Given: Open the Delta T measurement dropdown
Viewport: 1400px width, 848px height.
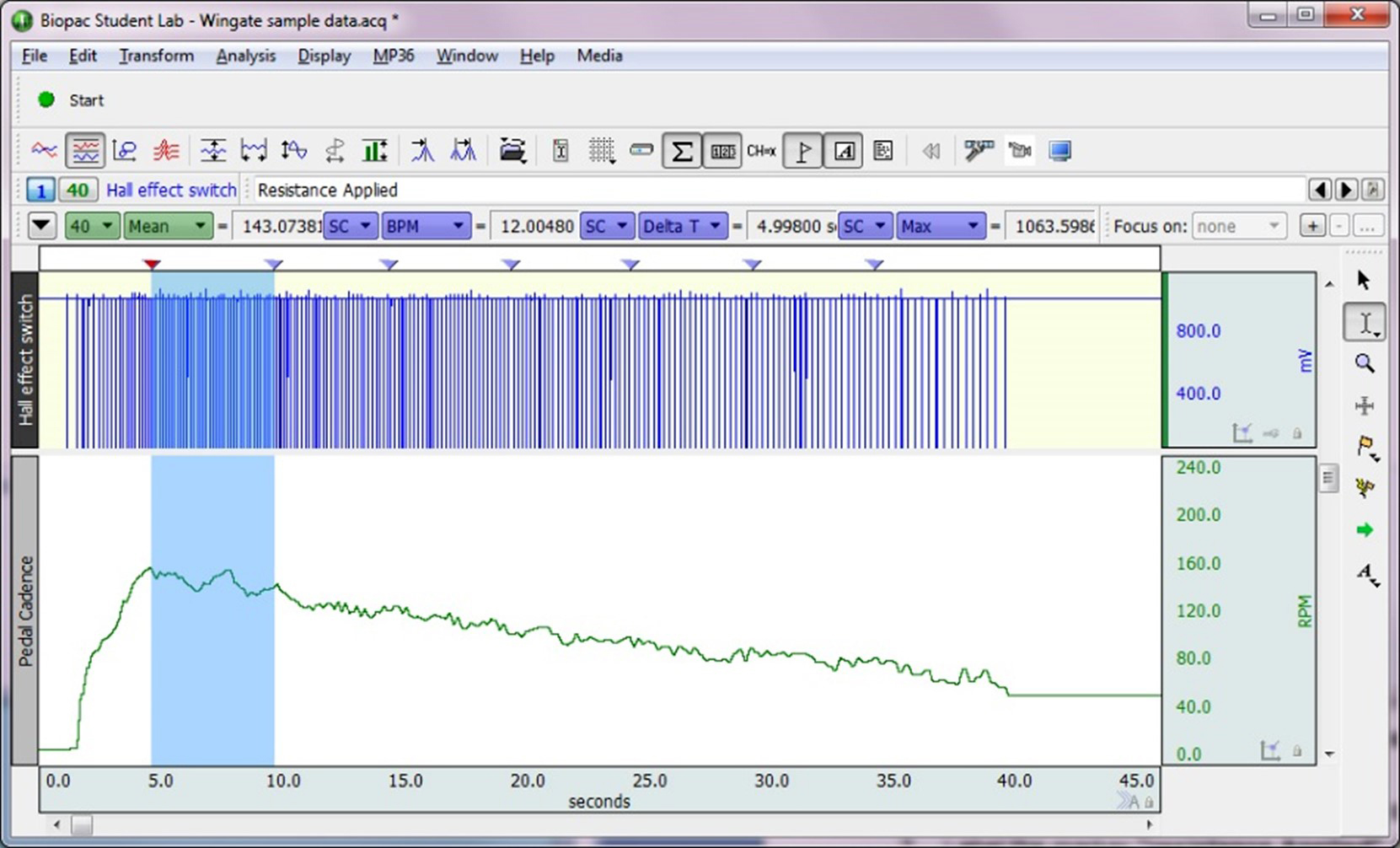Looking at the screenshot, I should point(683,226).
